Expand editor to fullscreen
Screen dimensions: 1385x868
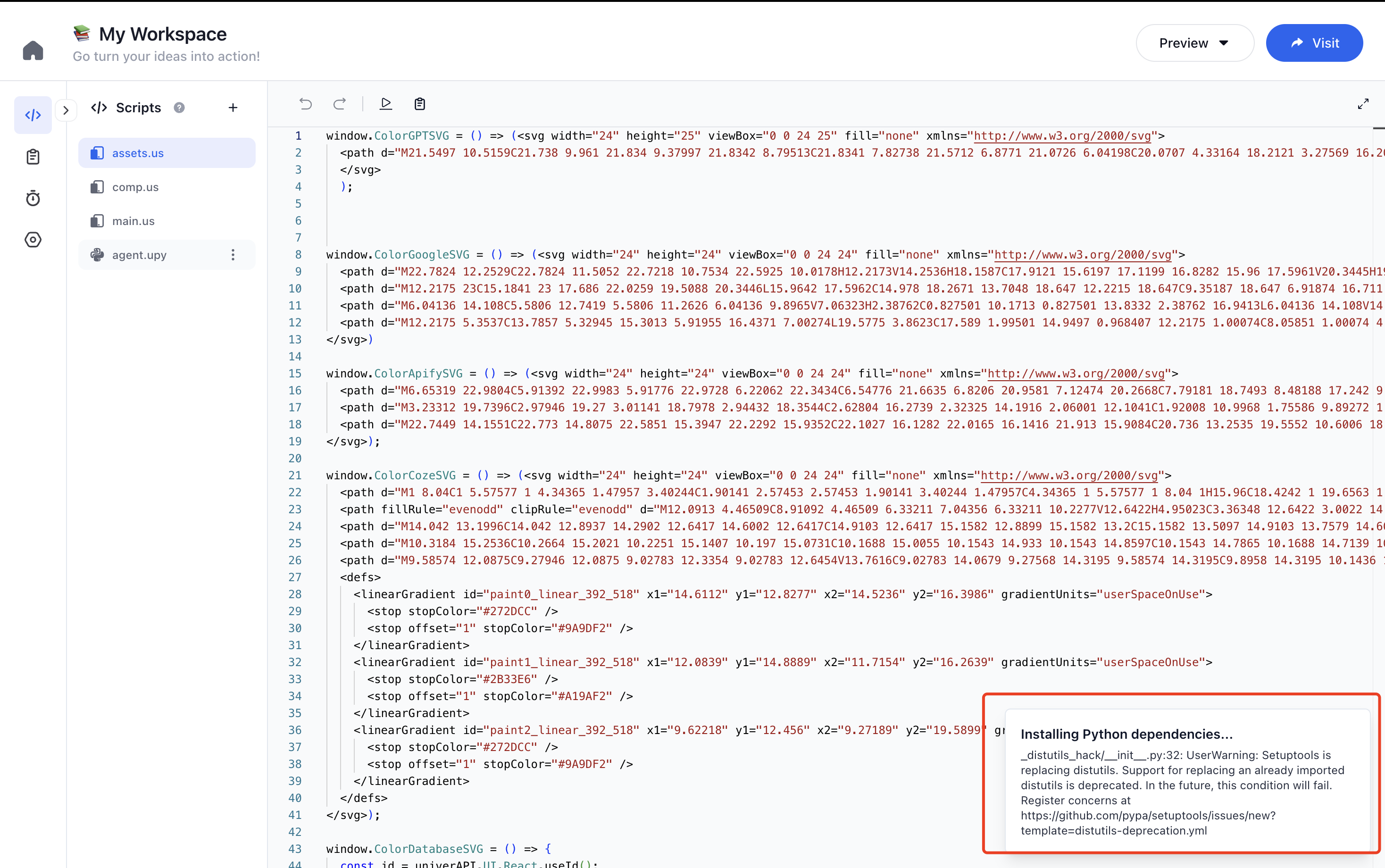(x=1363, y=104)
